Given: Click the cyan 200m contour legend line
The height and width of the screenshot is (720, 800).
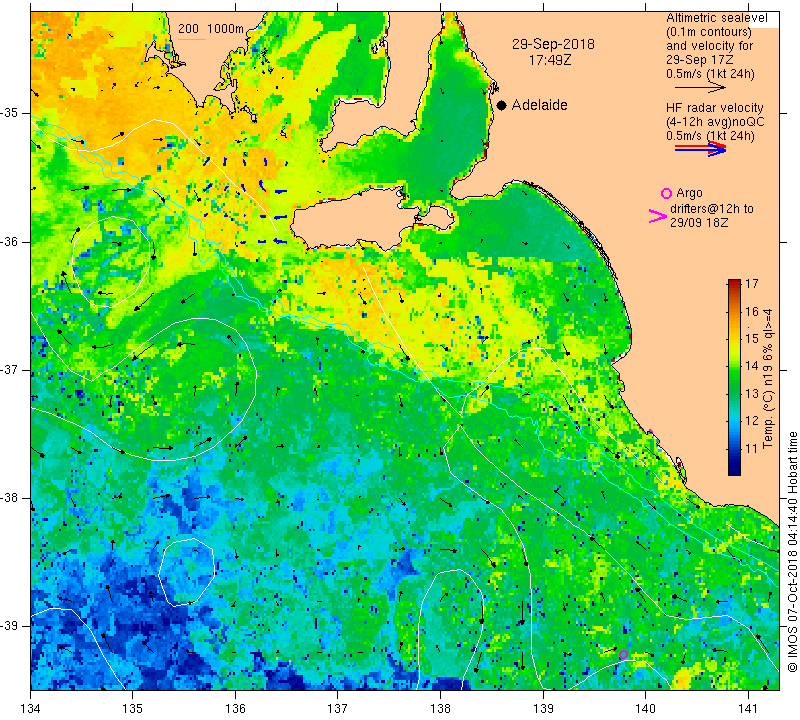Looking at the screenshot, I should (192, 40).
